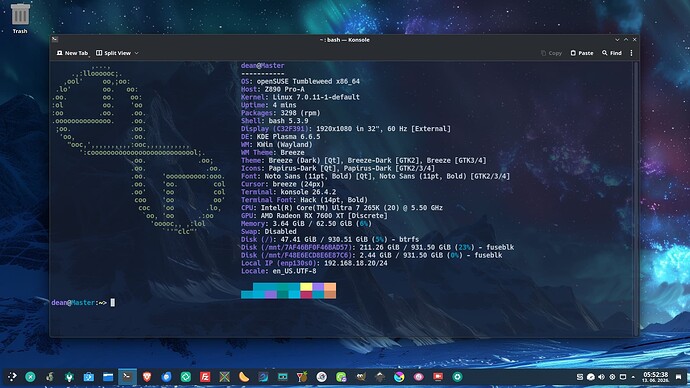Click the 'Disk (/)' btrfs line
This screenshot has width=690, height=388.
pos(330,239)
